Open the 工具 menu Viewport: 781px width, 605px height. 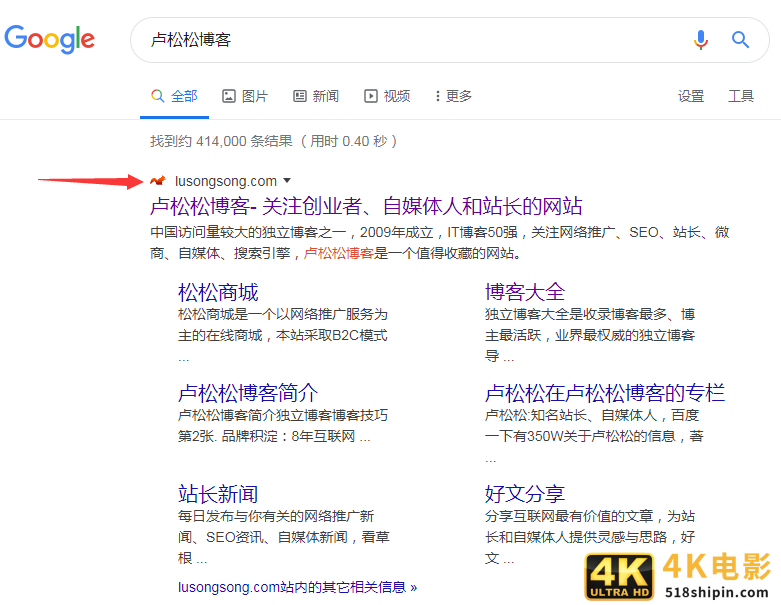[x=741, y=96]
